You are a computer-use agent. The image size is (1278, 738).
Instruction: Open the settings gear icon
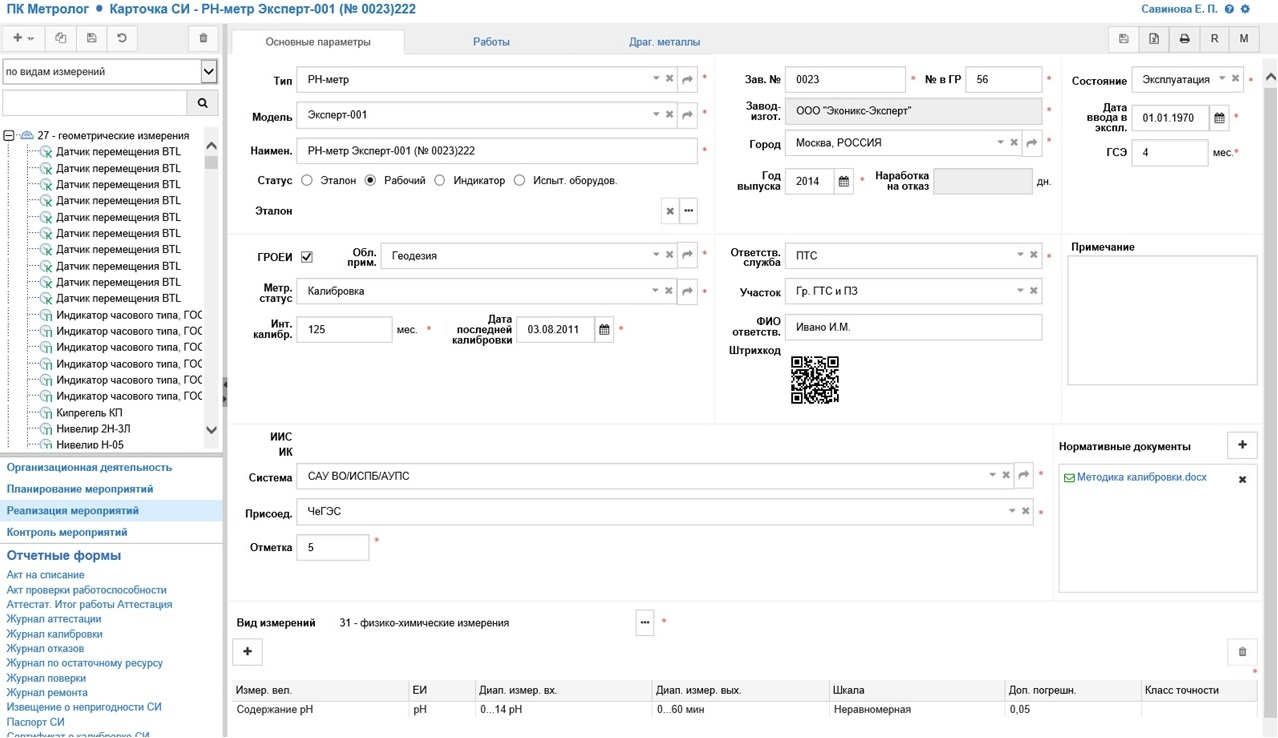coord(1246,9)
